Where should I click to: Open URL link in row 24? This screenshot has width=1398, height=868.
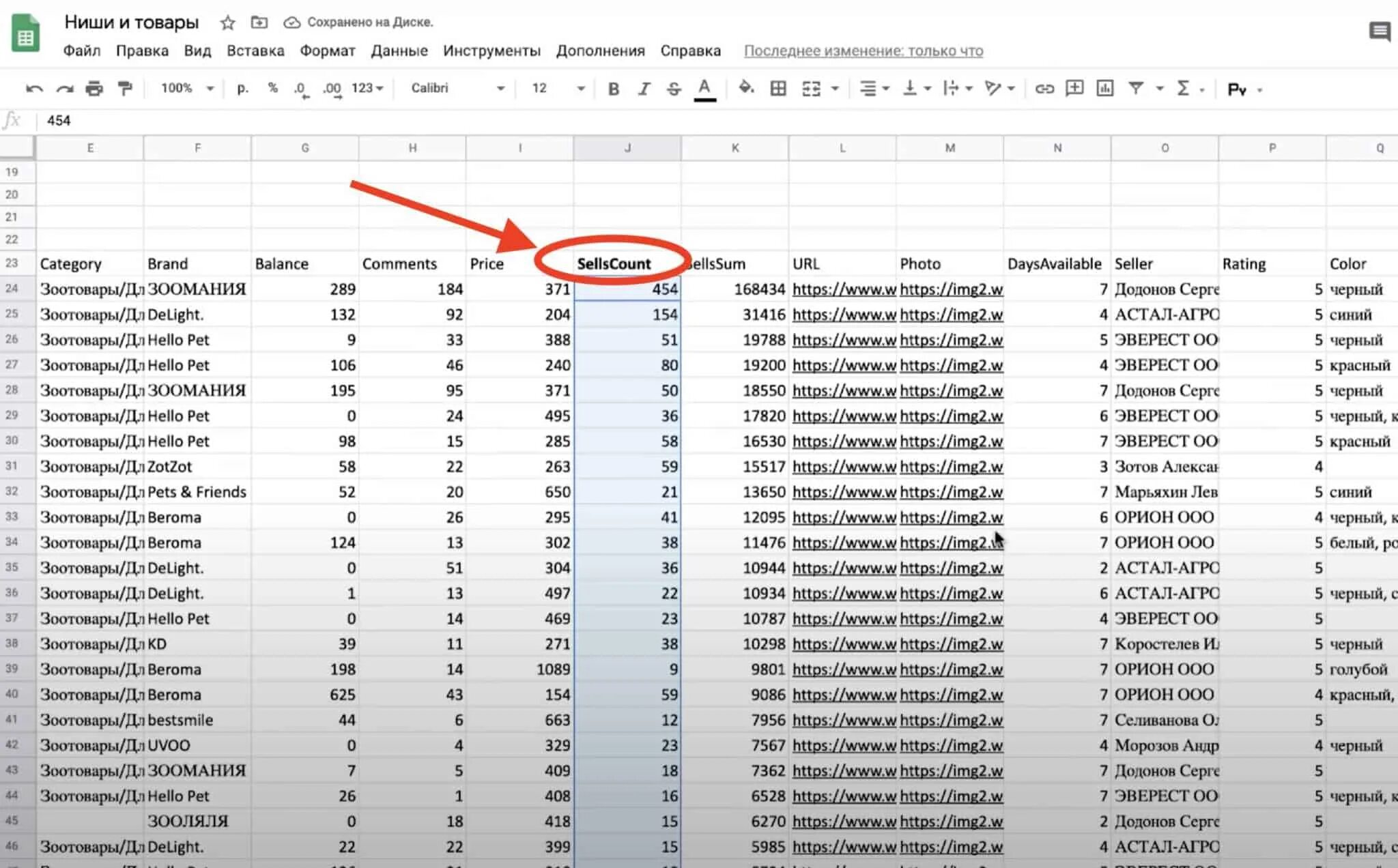coord(844,289)
